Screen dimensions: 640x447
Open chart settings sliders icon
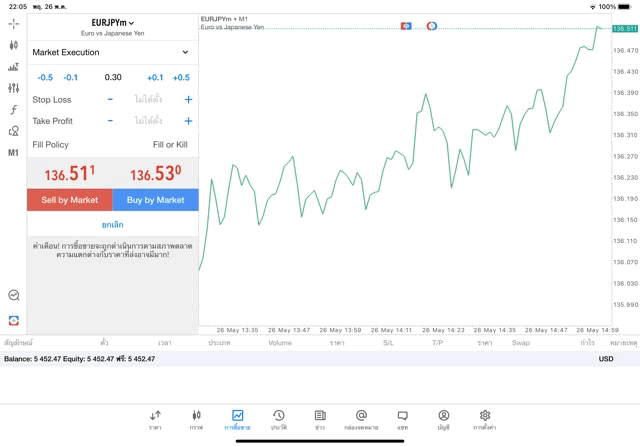click(x=13, y=88)
